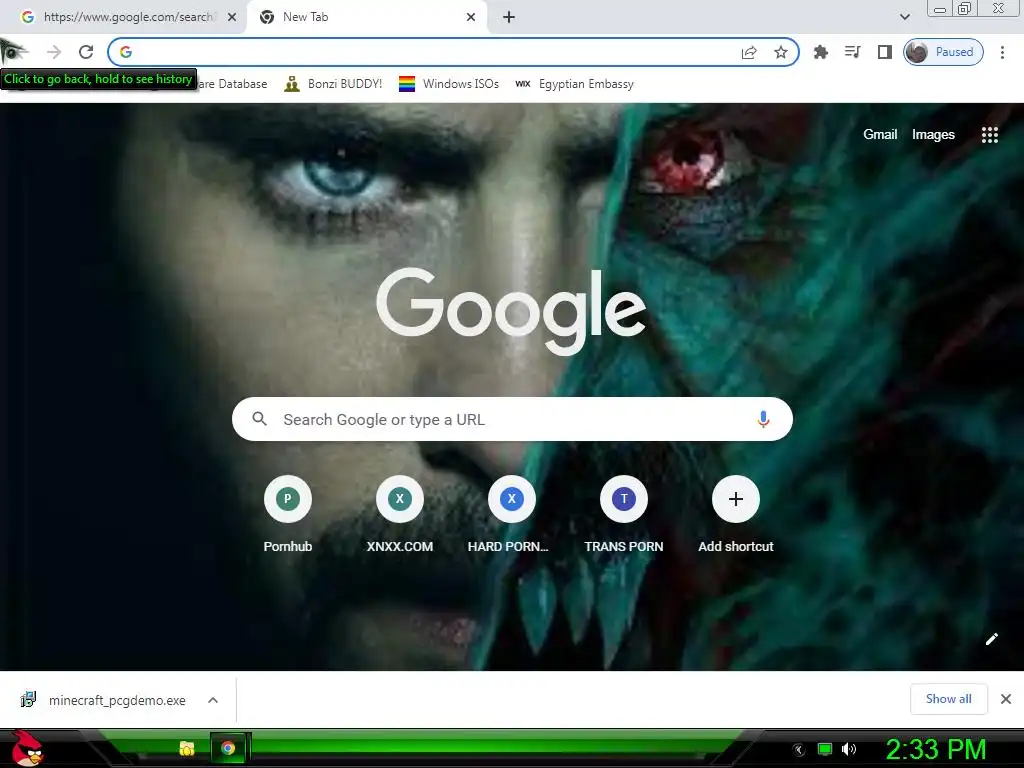Click the 2:33 PM clock

point(935,749)
